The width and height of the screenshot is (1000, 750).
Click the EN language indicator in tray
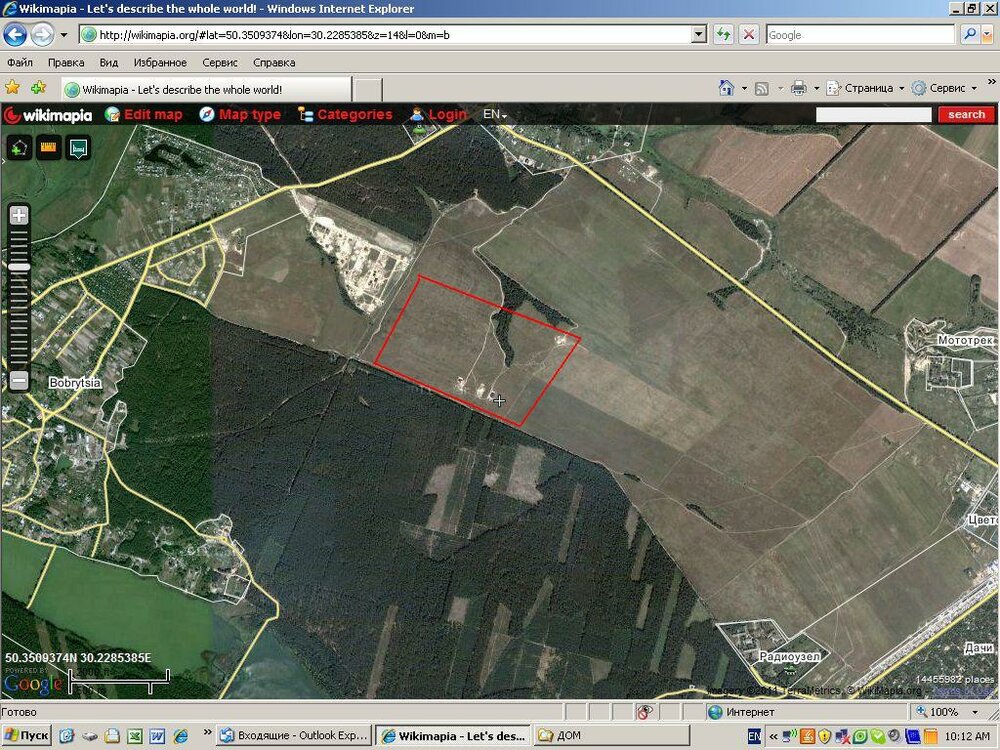point(754,736)
